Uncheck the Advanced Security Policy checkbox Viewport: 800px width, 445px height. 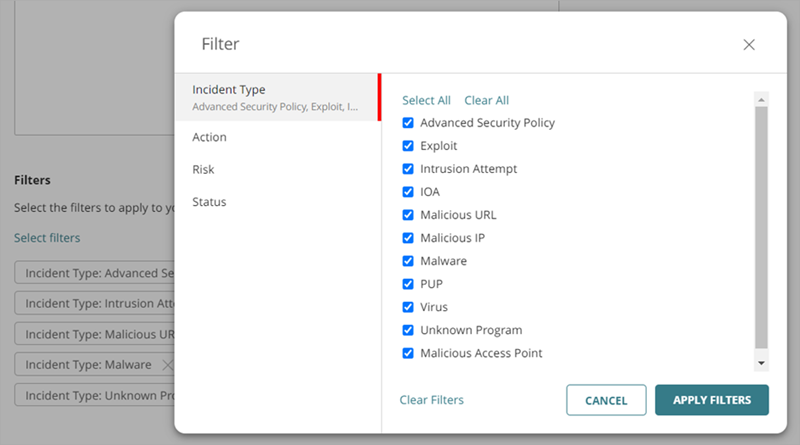pos(408,123)
